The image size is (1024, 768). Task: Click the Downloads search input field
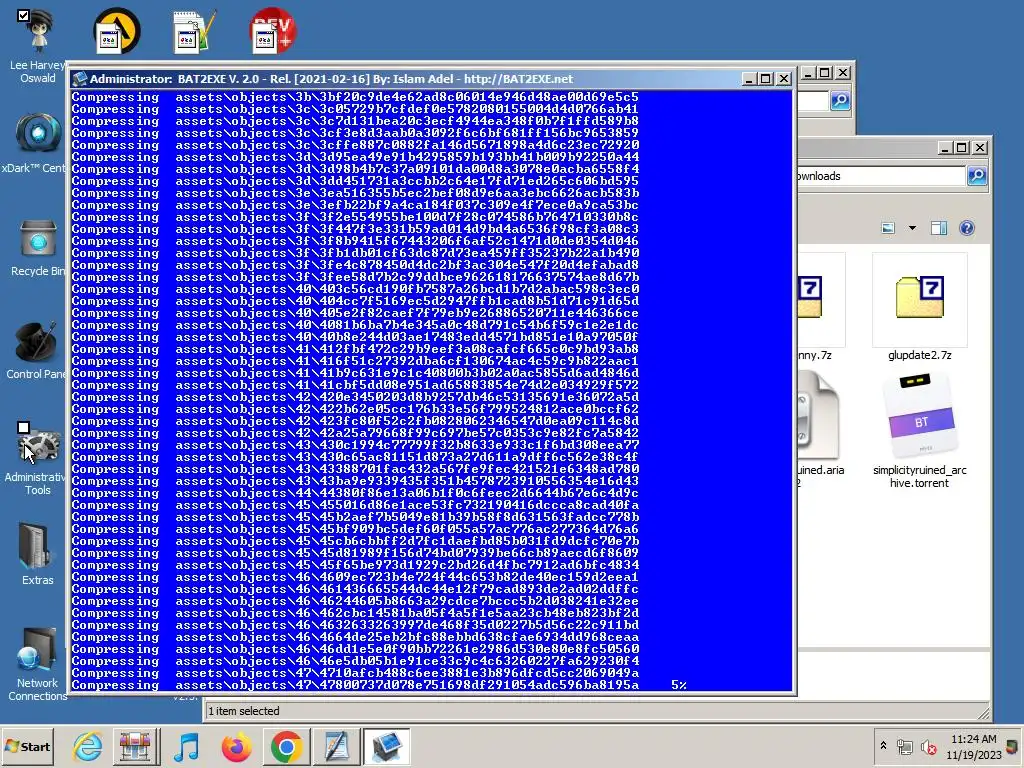coord(880,176)
